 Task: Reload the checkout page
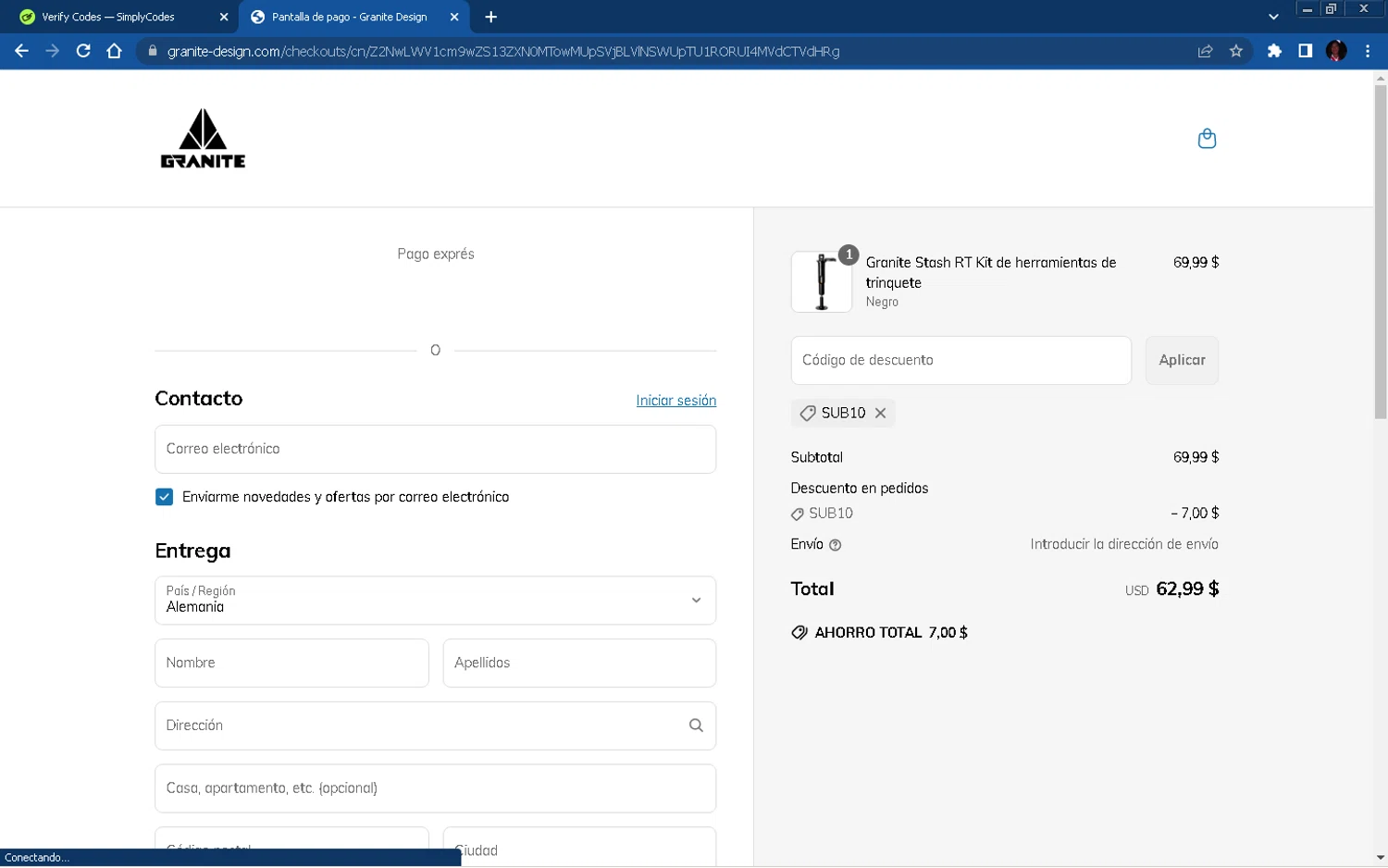pos(83,51)
